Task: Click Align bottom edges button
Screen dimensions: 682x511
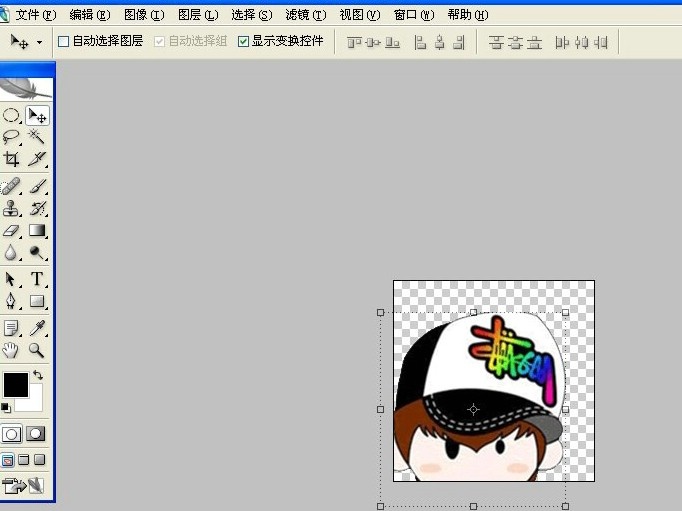Action: (x=392, y=43)
